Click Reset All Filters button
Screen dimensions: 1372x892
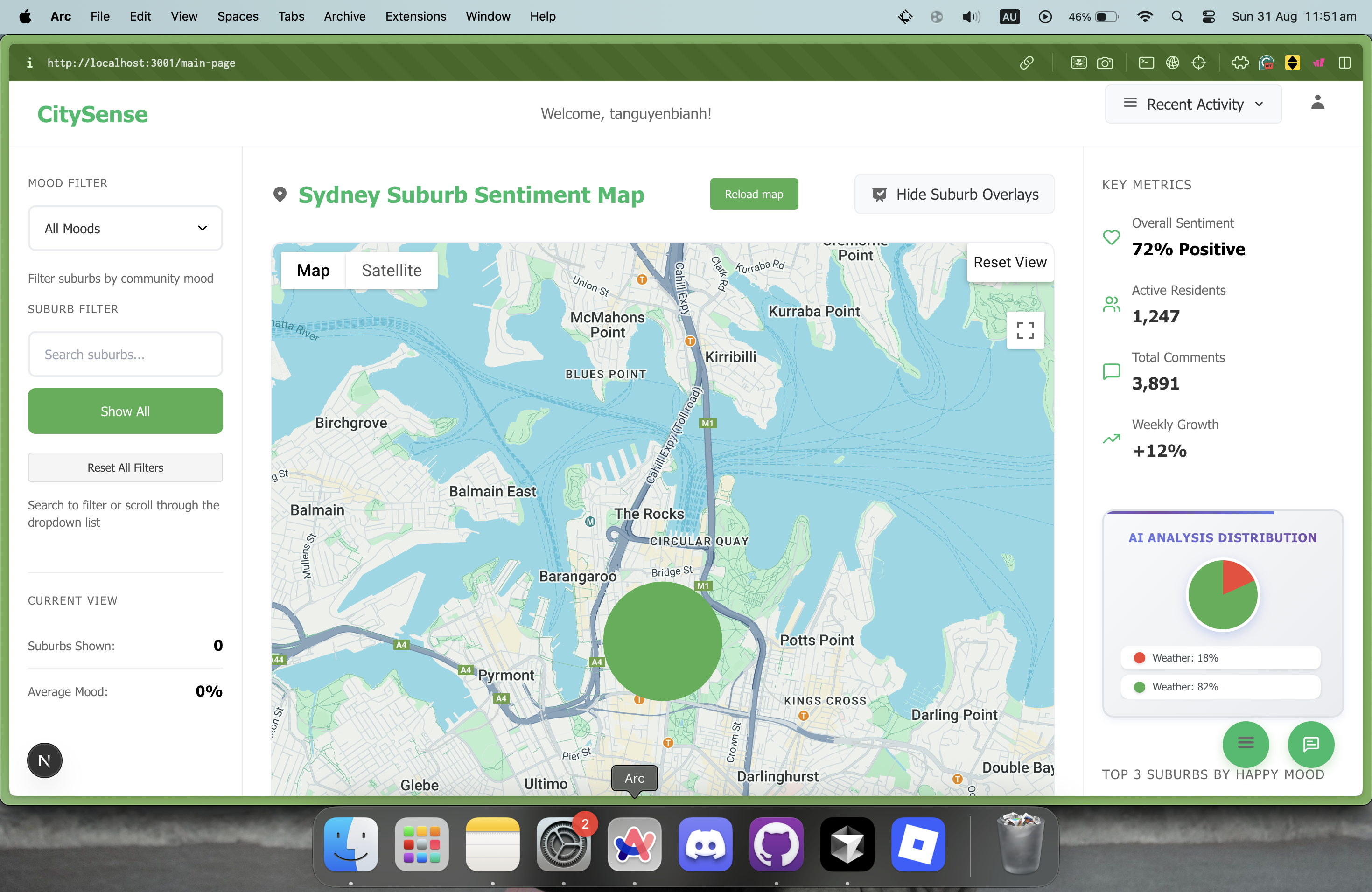coord(125,467)
